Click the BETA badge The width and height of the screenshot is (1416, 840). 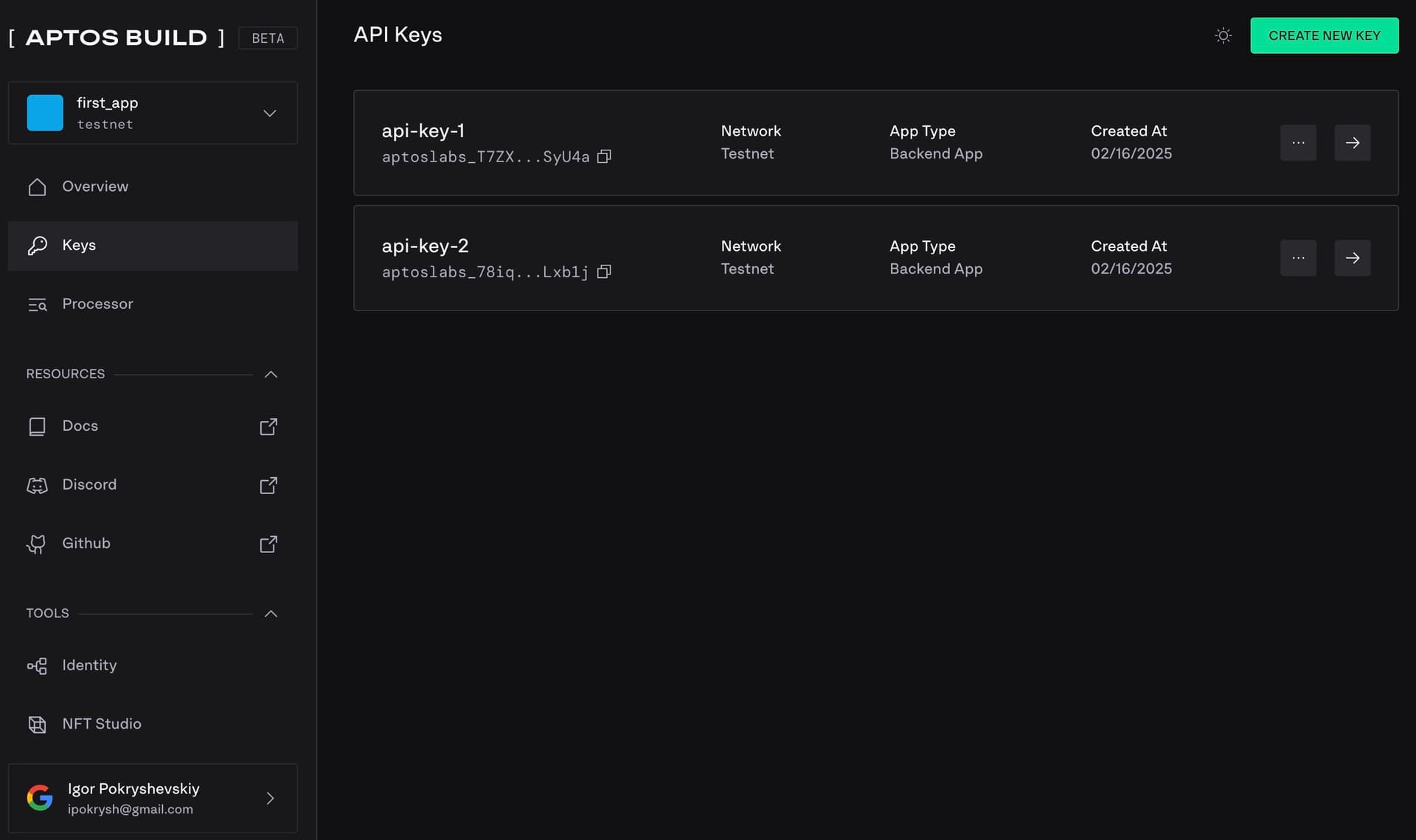click(268, 38)
